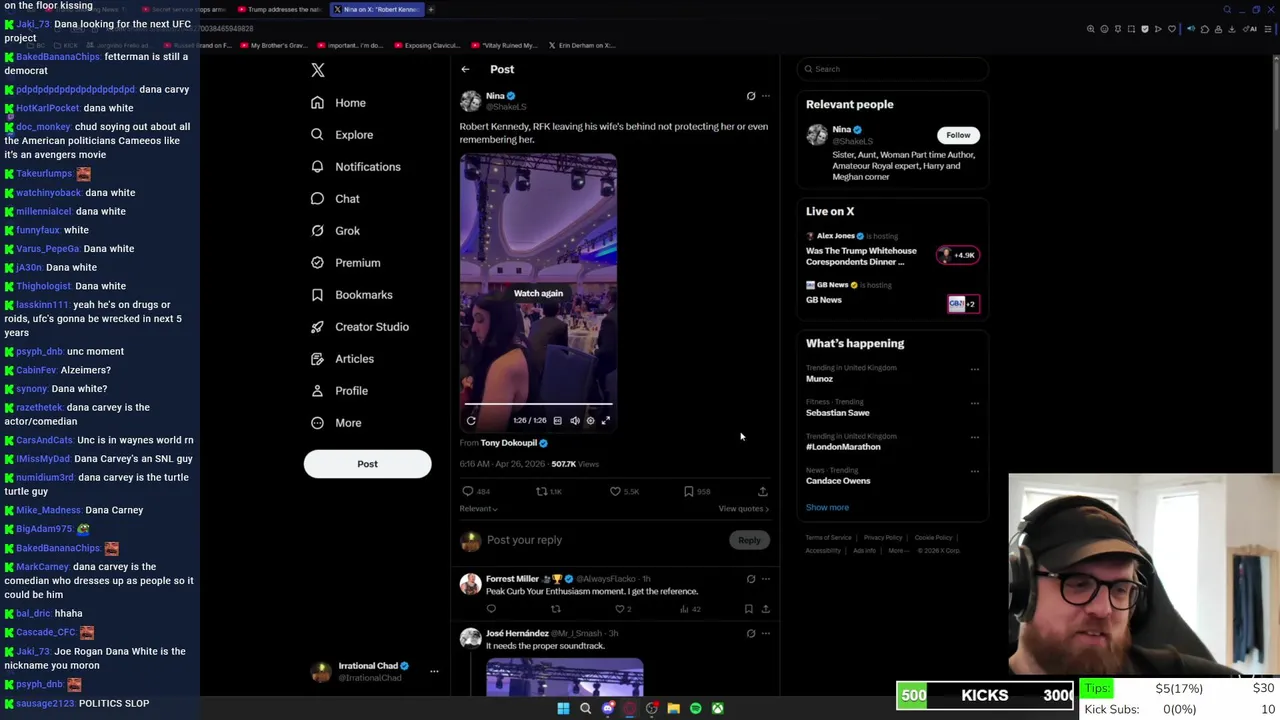Open File Explorer from the taskbar

673,708
